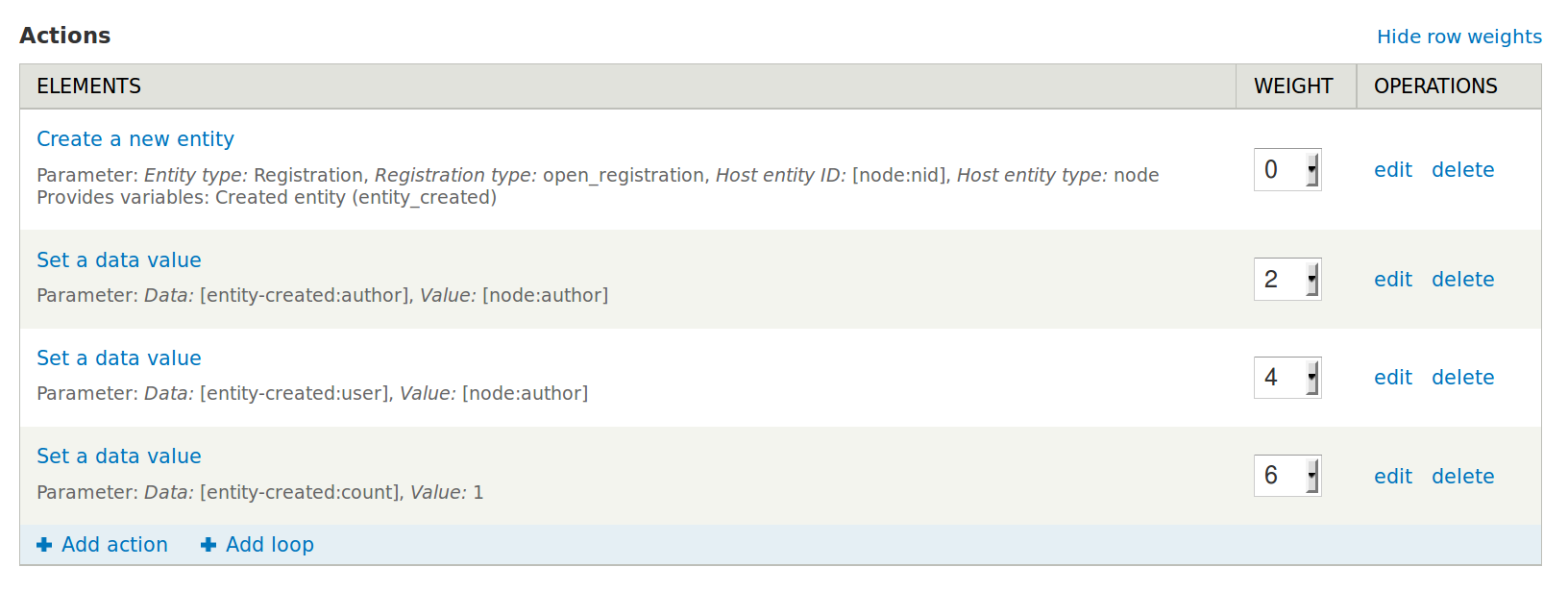Edit the Create a new entity action
This screenshot has height=592, width=1568.
[x=1392, y=170]
